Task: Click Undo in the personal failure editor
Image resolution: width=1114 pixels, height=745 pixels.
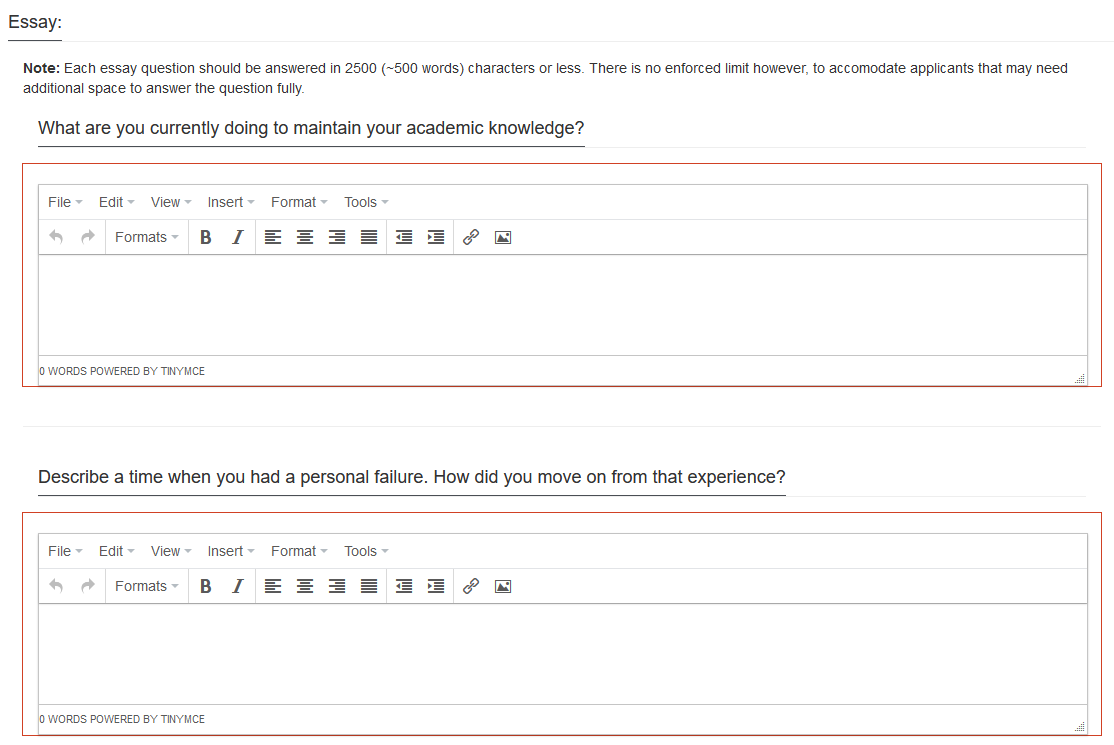Action: tap(56, 586)
